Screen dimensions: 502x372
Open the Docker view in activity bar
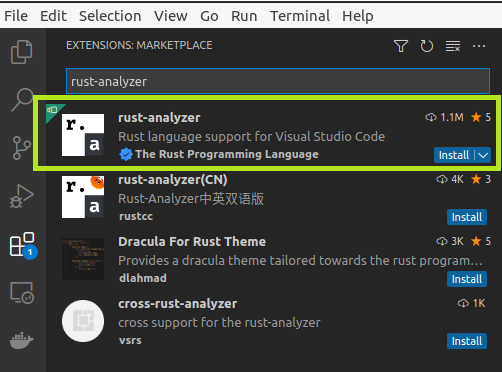tap(22, 340)
